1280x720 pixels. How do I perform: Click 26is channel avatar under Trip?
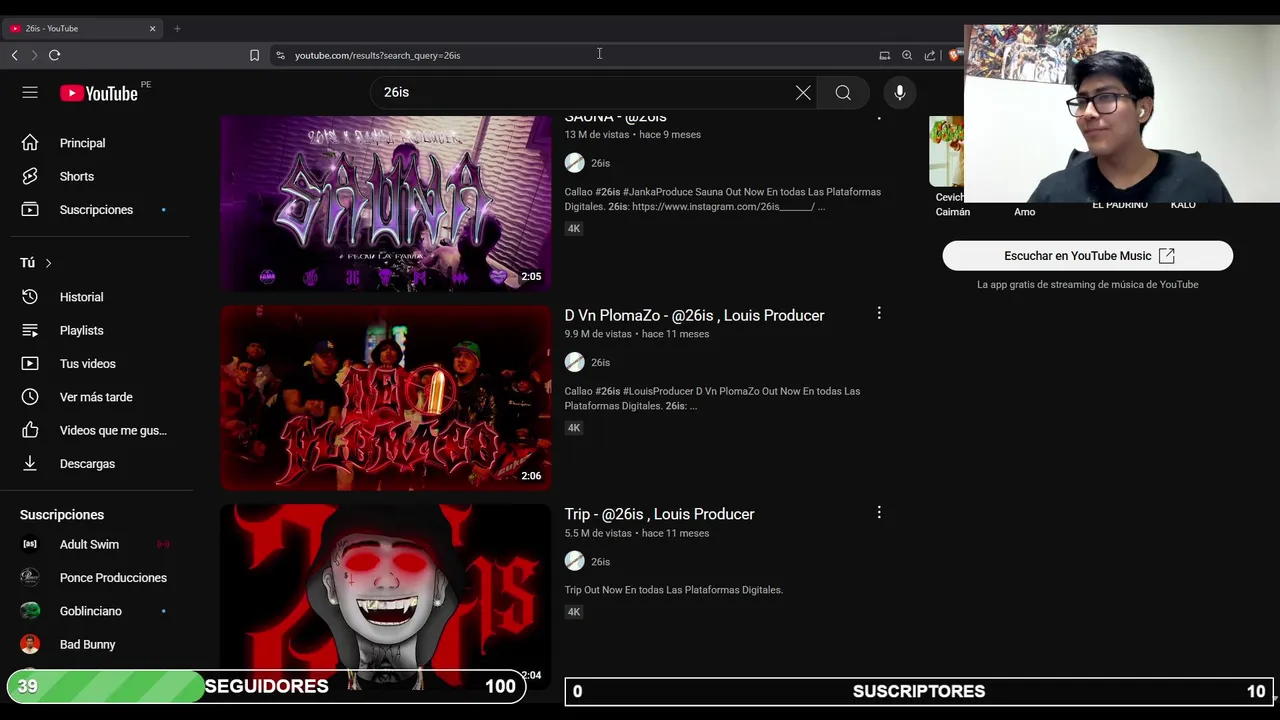(574, 561)
